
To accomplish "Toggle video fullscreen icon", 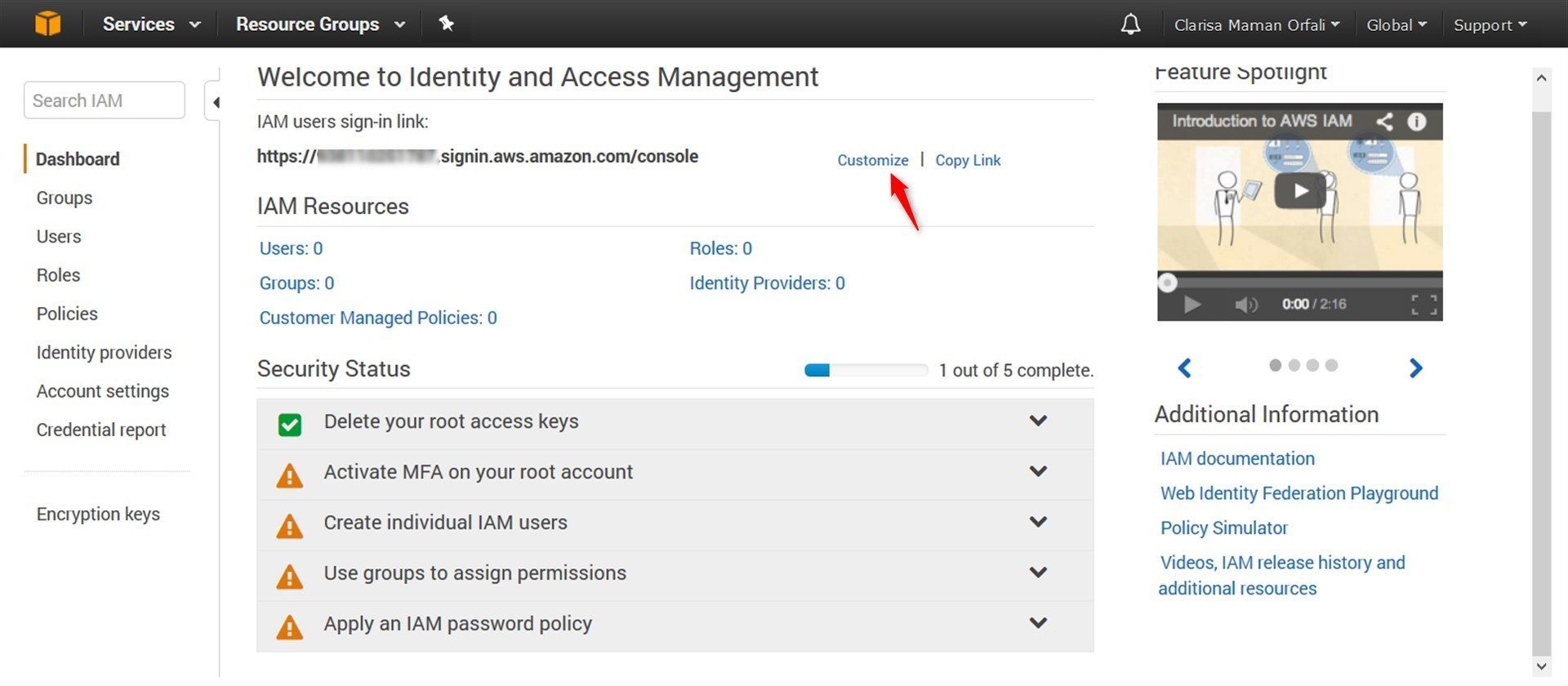I will tap(1423, 305).
